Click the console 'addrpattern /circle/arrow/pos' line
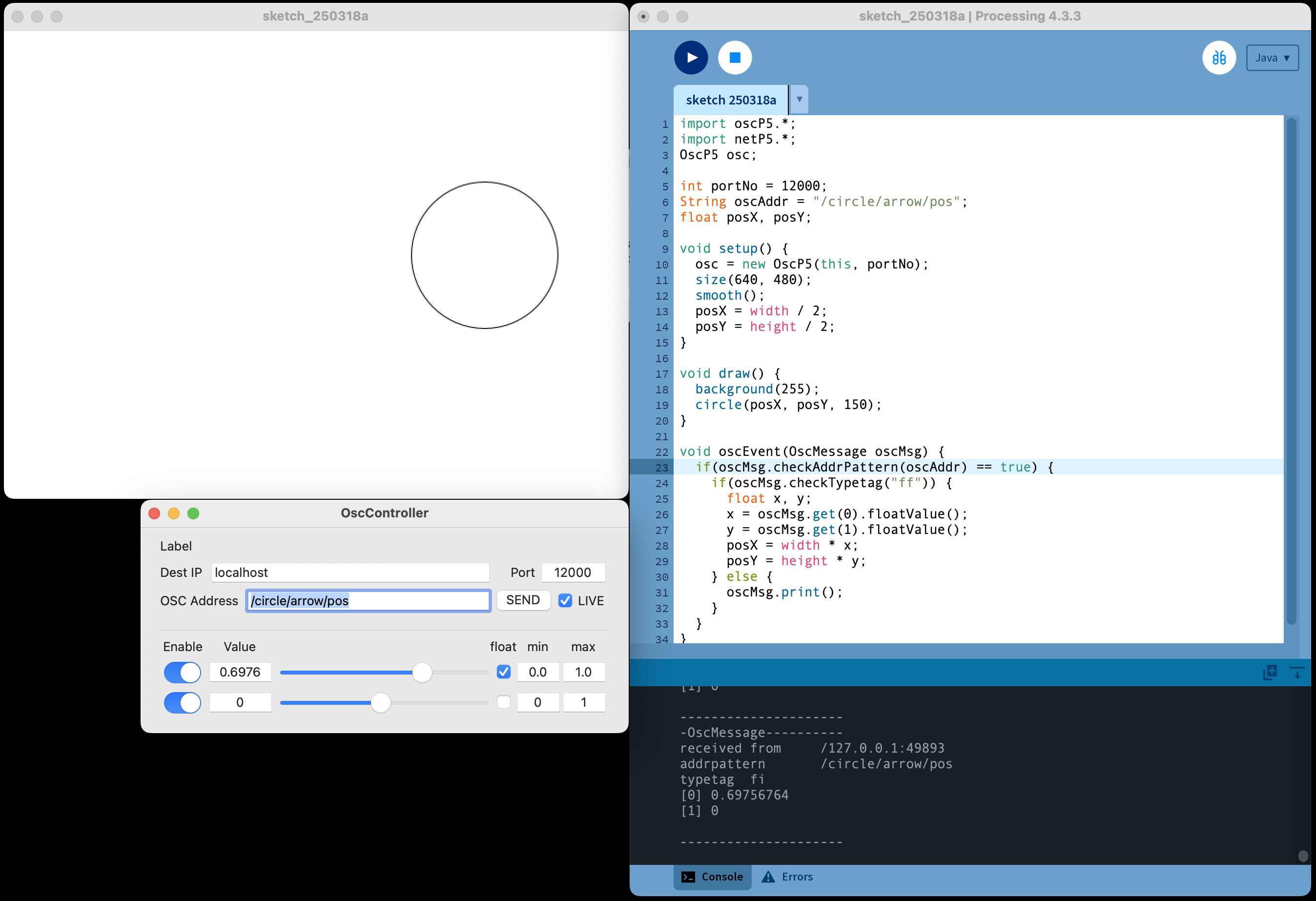The height and width of the screenshot is (901, 1316). pyautogui.click(x=816, y=764)
